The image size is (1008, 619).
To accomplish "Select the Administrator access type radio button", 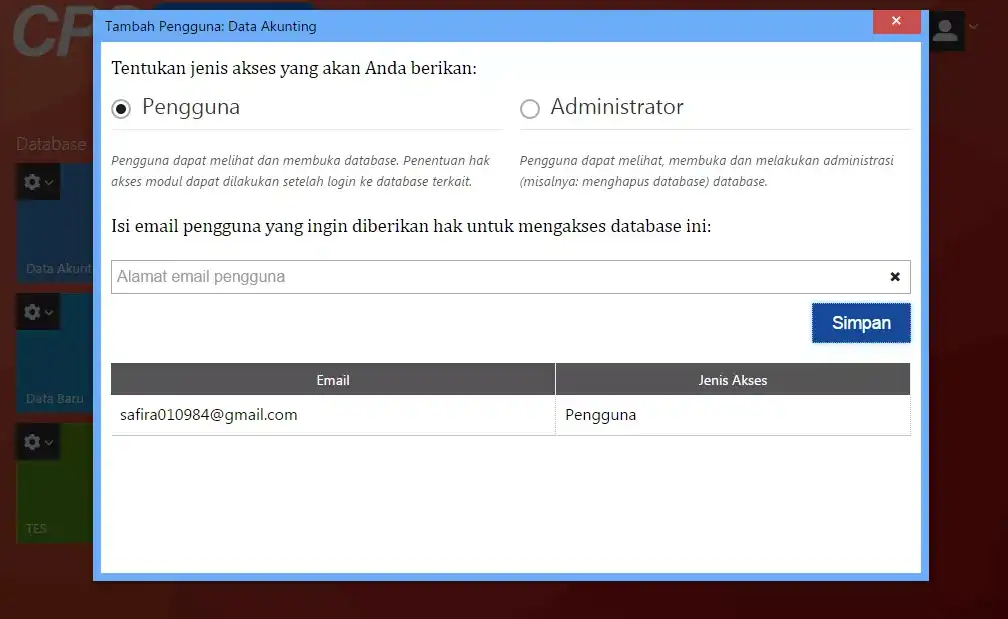I will click(530, 109).
